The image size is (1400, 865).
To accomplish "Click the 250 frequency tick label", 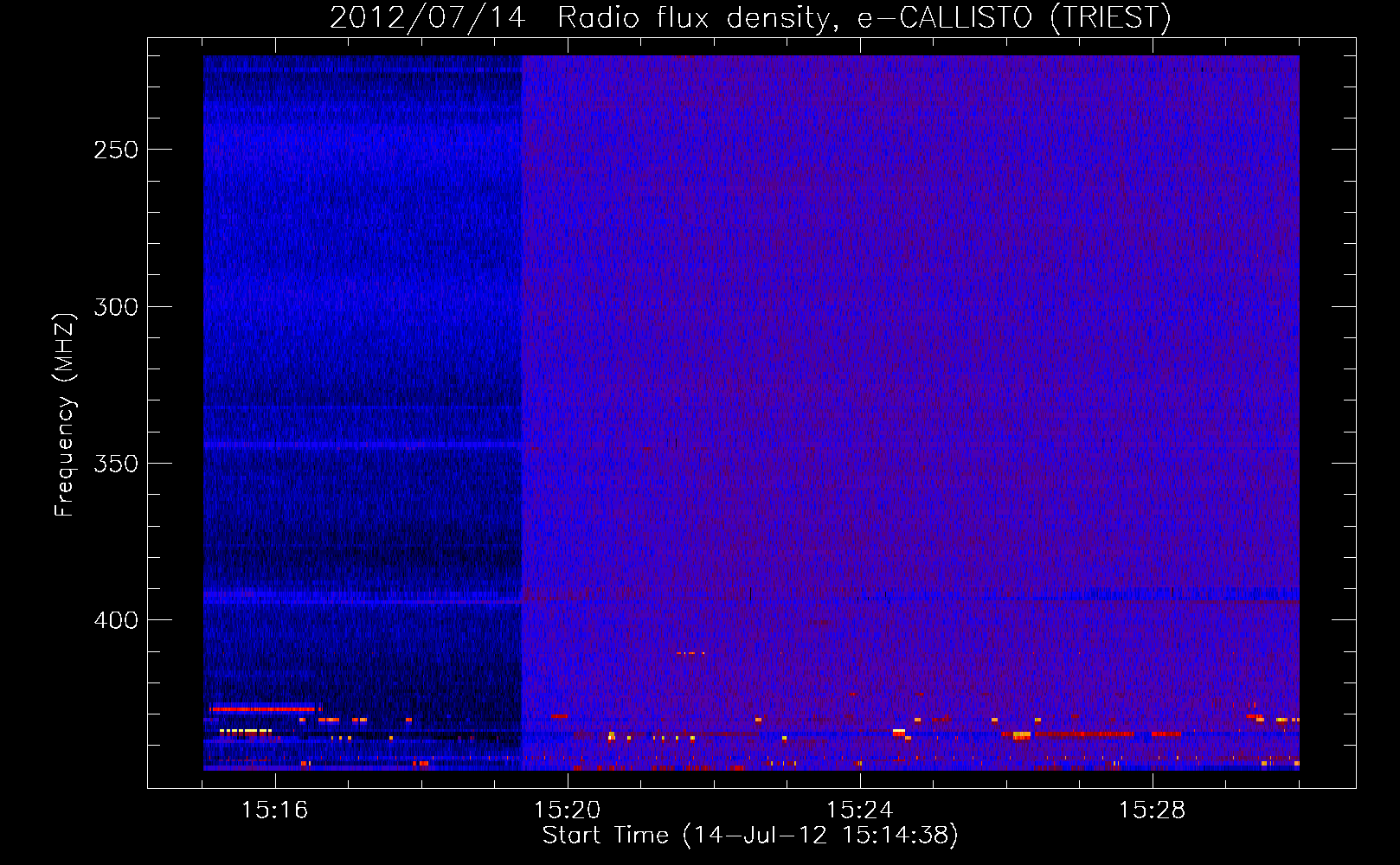I will 116,150.
